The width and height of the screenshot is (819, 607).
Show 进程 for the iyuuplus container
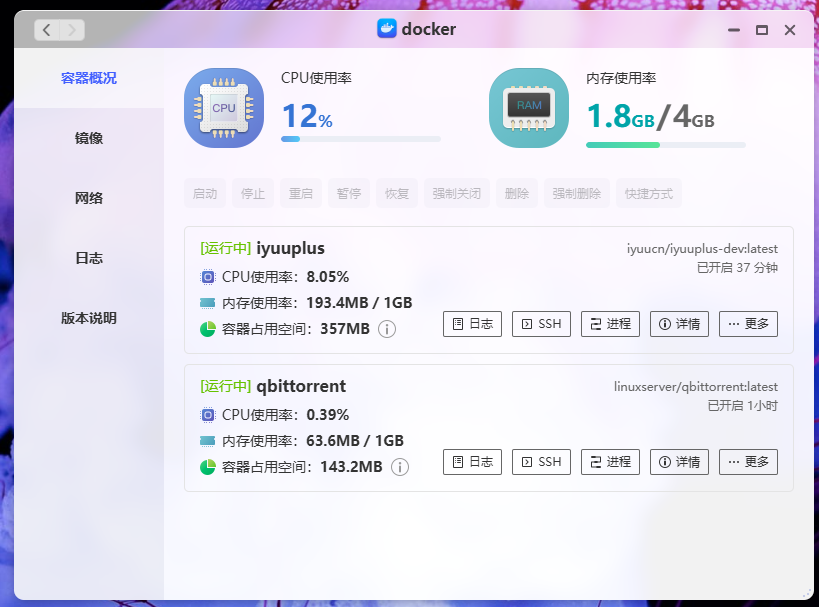click(x=610, y=324)
